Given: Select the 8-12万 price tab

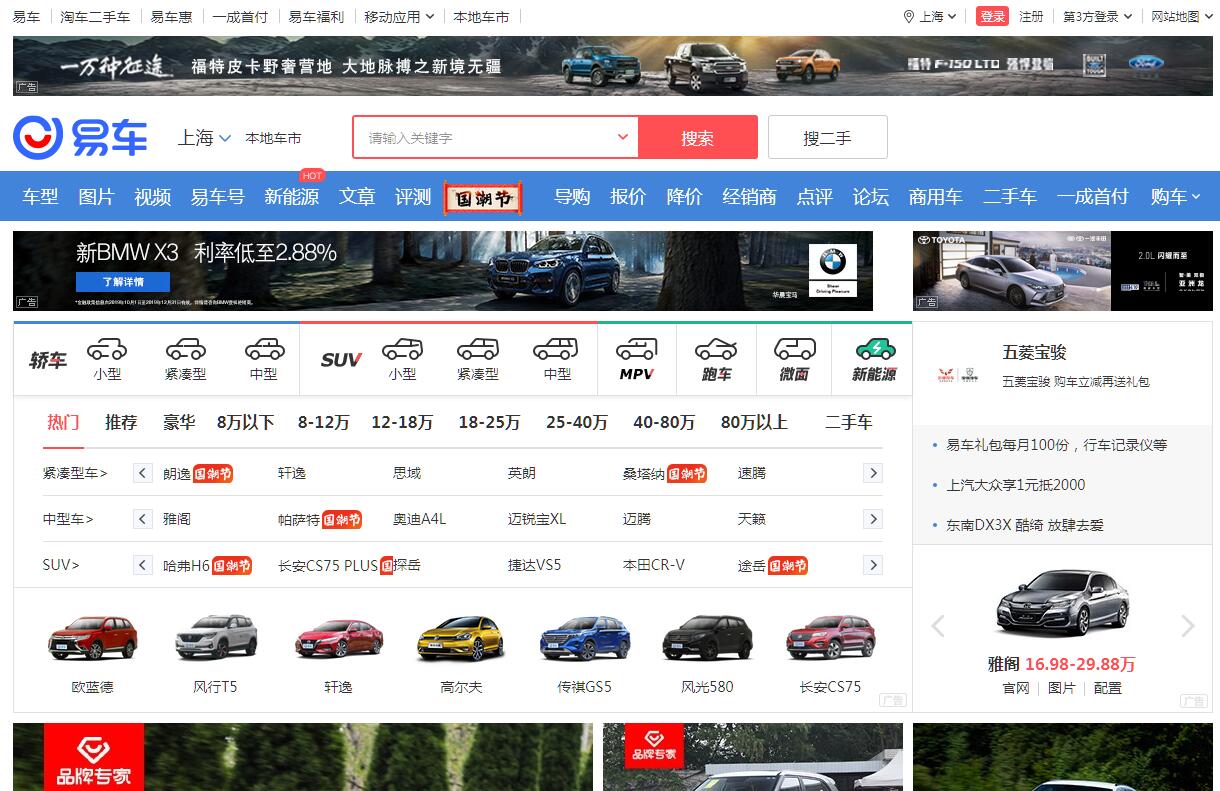Looking at the screenshot, I should pos(323,422).
